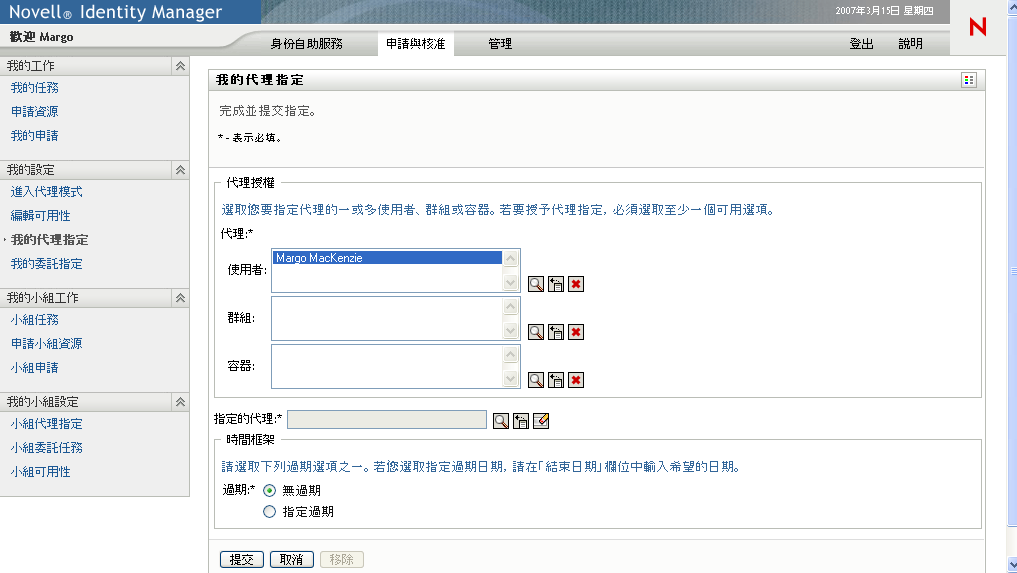This screenshot has height=573, width=1017.
Task: Click the search icon for 使用者 row
Action: coord(536,284)
